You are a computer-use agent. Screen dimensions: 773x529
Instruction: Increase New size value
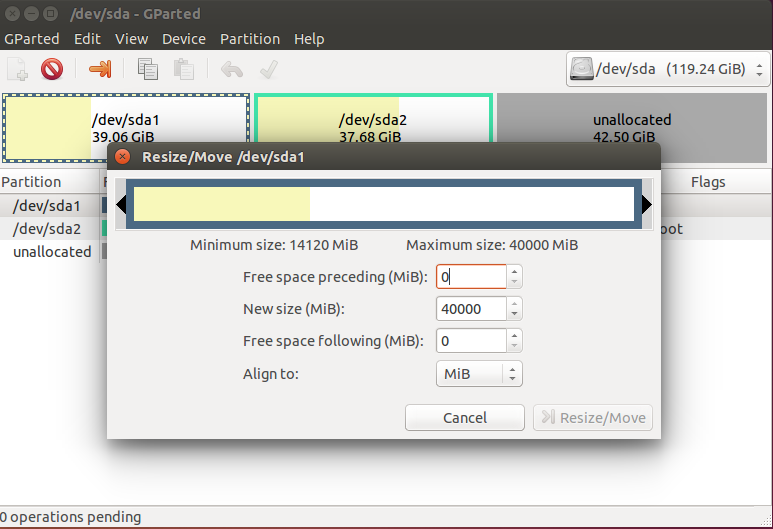tap(514, 304)
